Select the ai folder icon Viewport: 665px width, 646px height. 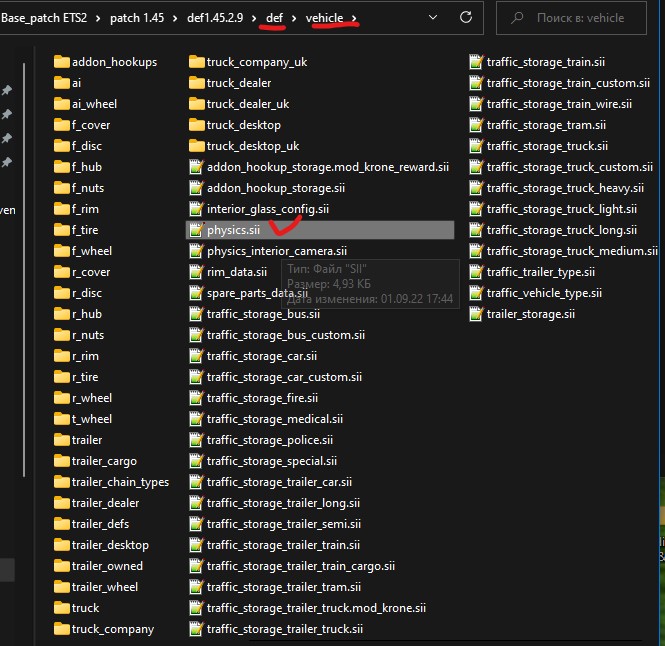pos(61,83)
